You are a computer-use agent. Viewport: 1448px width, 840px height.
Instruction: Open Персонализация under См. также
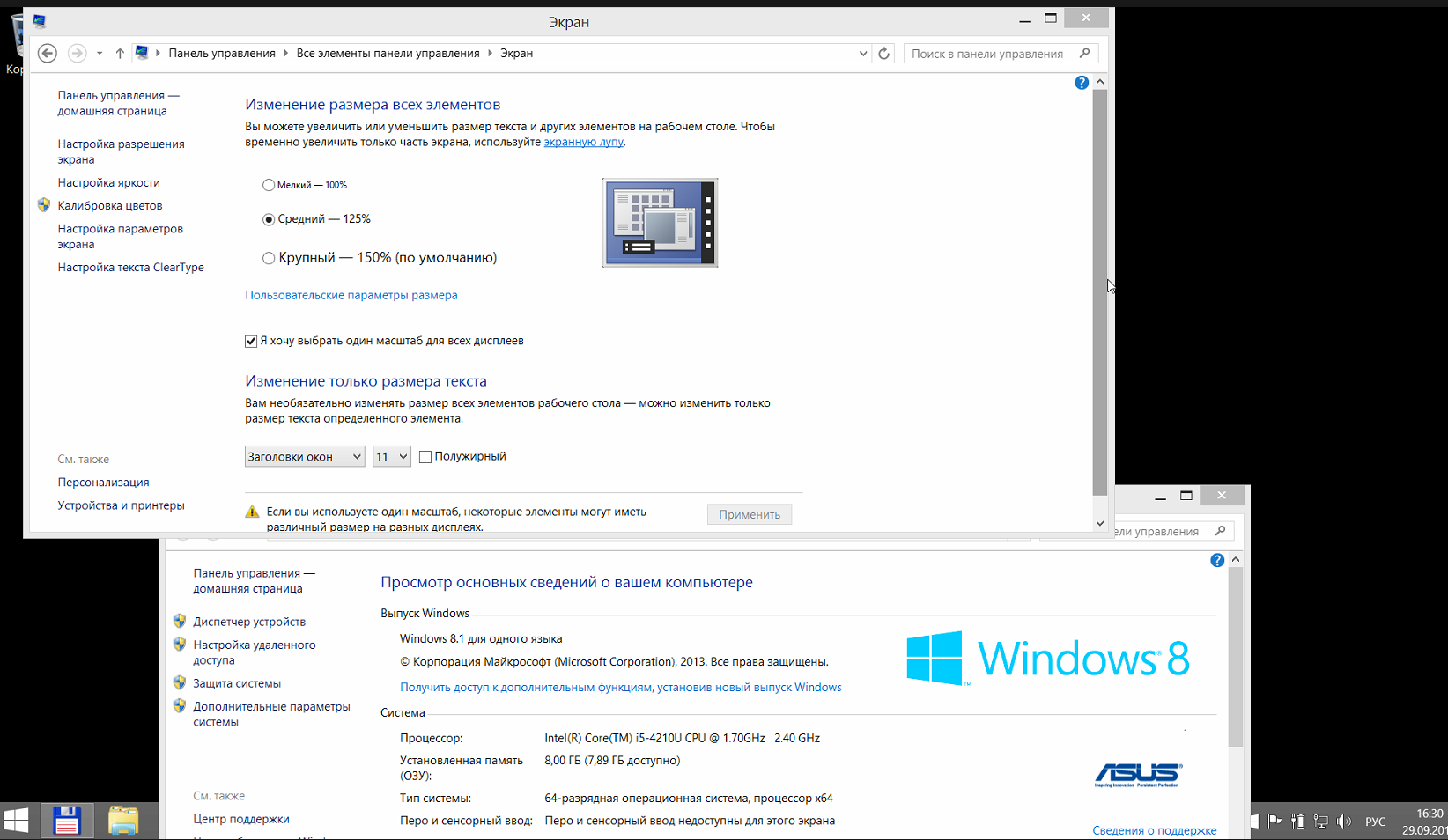tap(104, 482)
